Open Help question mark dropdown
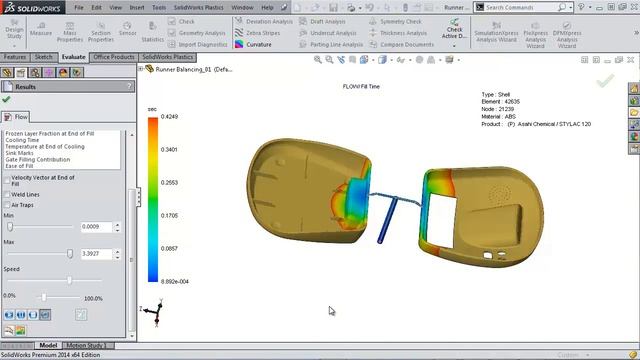Screen dimensions: 640x360 590,7
